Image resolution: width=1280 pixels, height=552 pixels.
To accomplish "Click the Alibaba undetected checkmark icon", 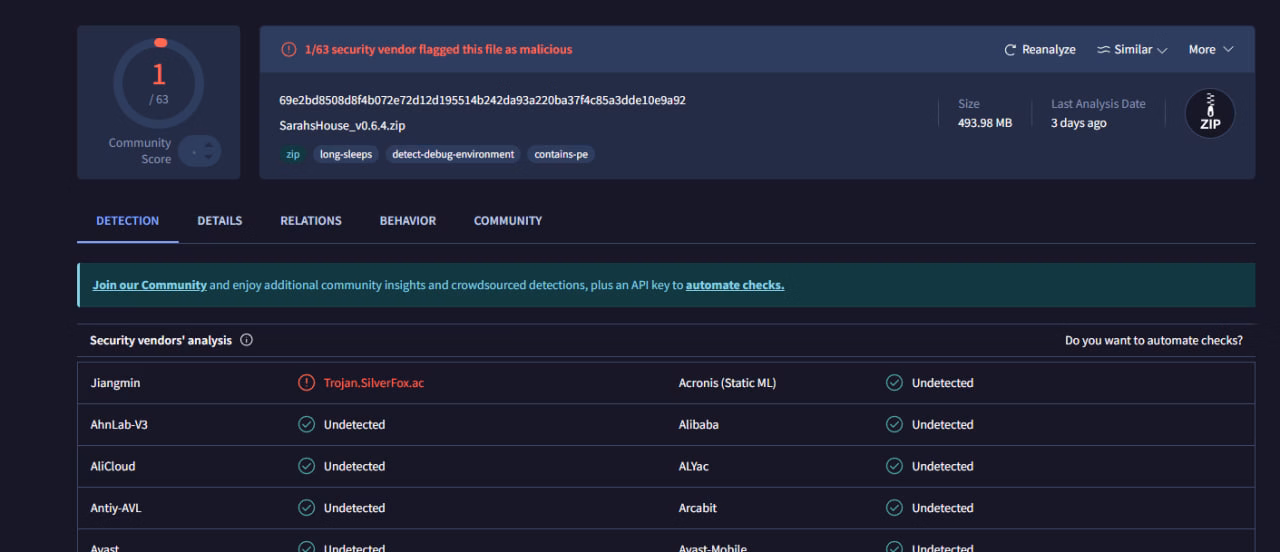I will coord(894,425).
